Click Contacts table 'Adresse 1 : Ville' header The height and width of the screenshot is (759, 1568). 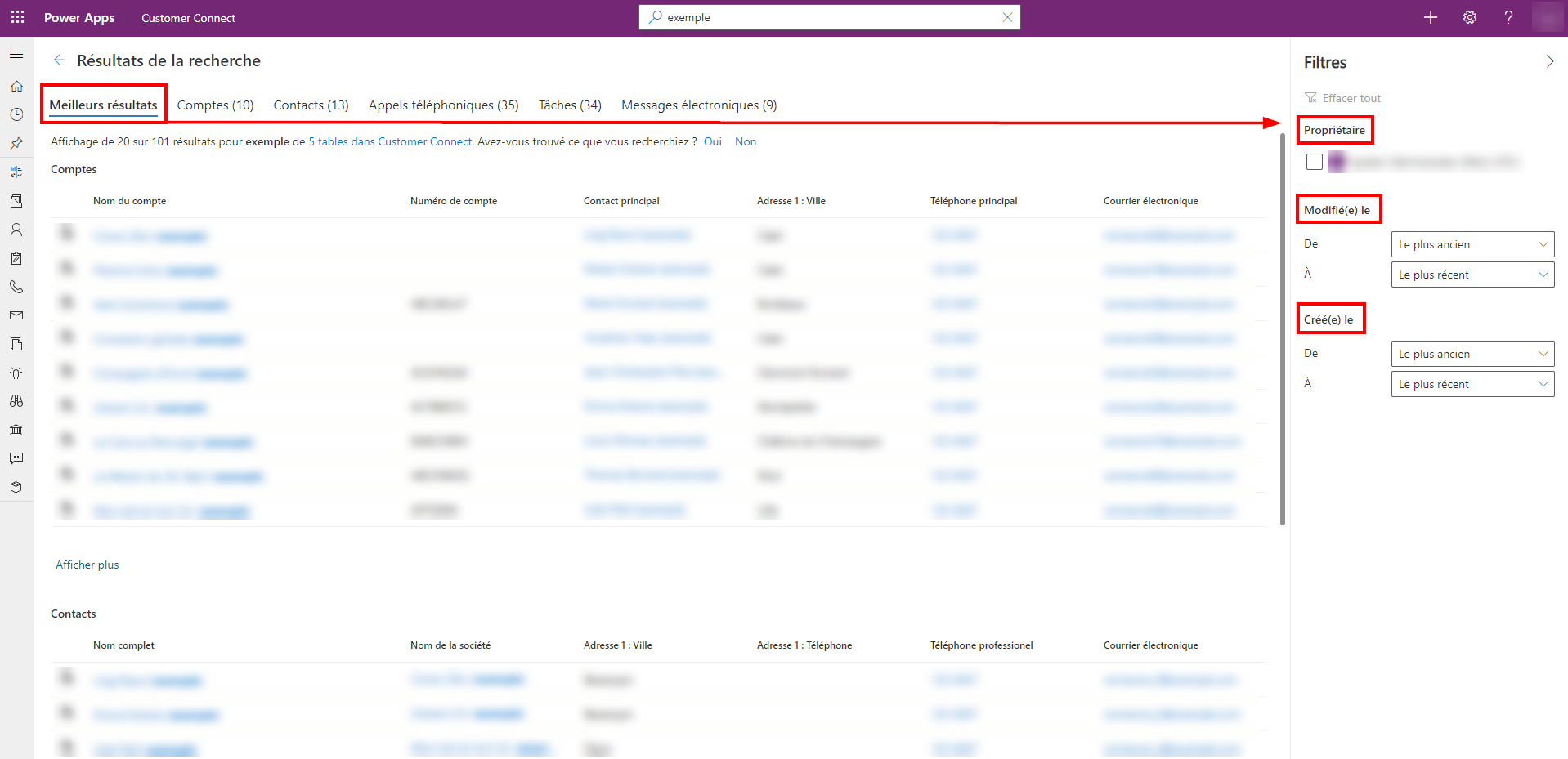[618, 645]
